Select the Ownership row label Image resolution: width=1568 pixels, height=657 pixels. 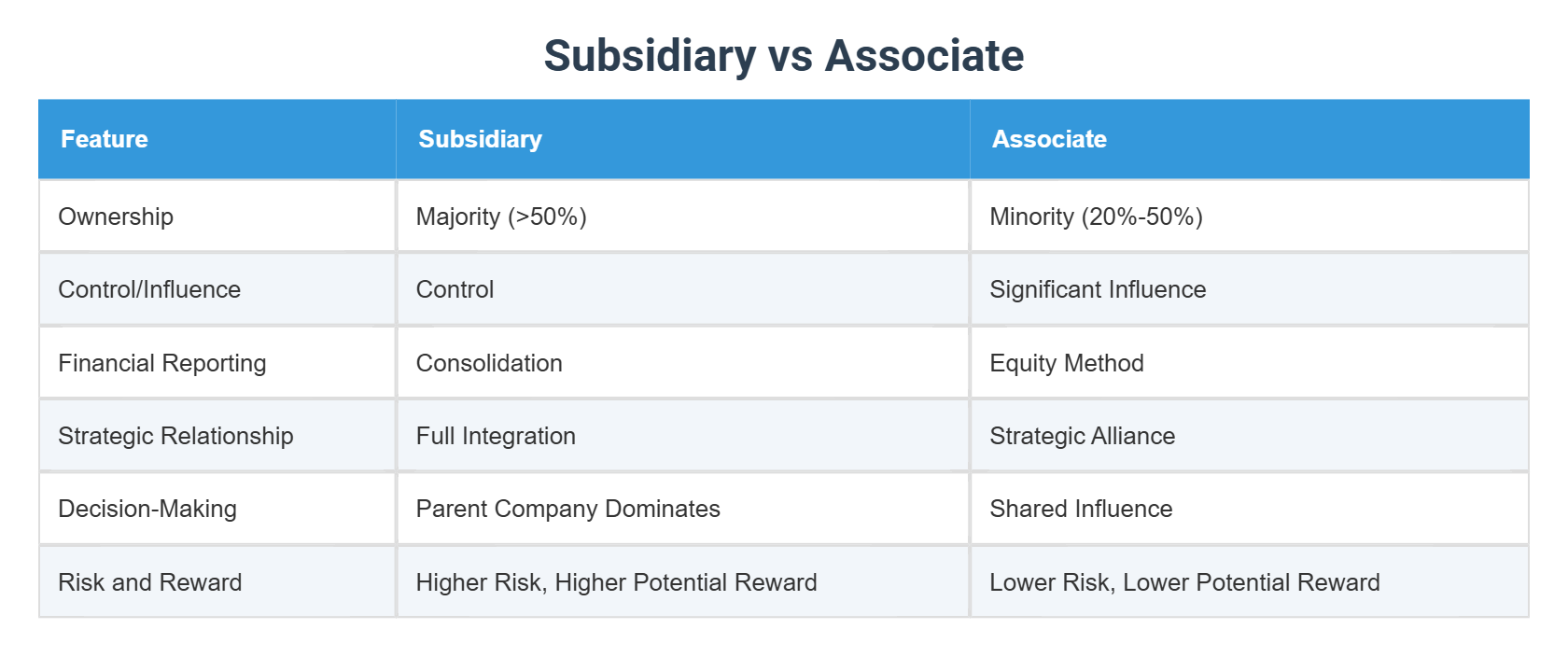[116, 217]
